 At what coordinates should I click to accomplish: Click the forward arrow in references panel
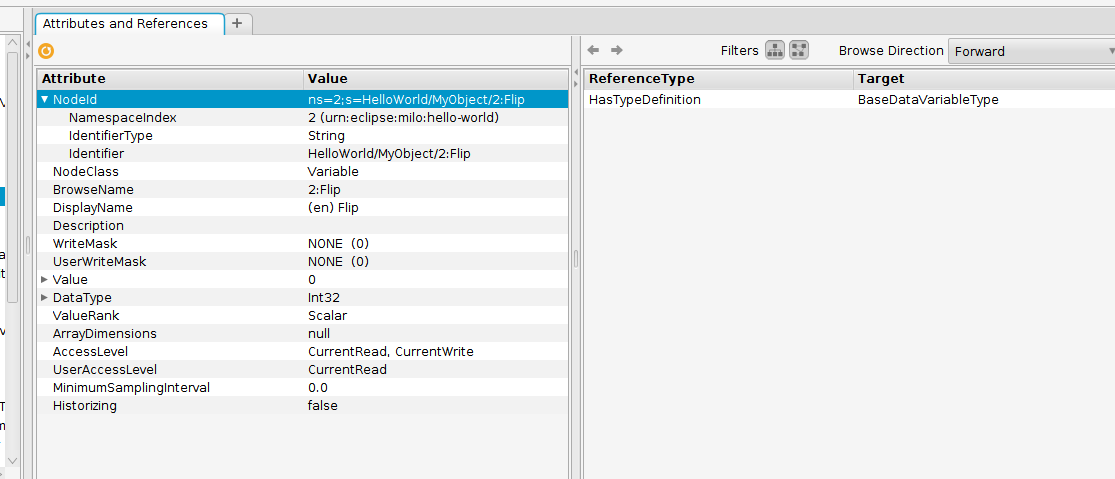tap(617, 50)
